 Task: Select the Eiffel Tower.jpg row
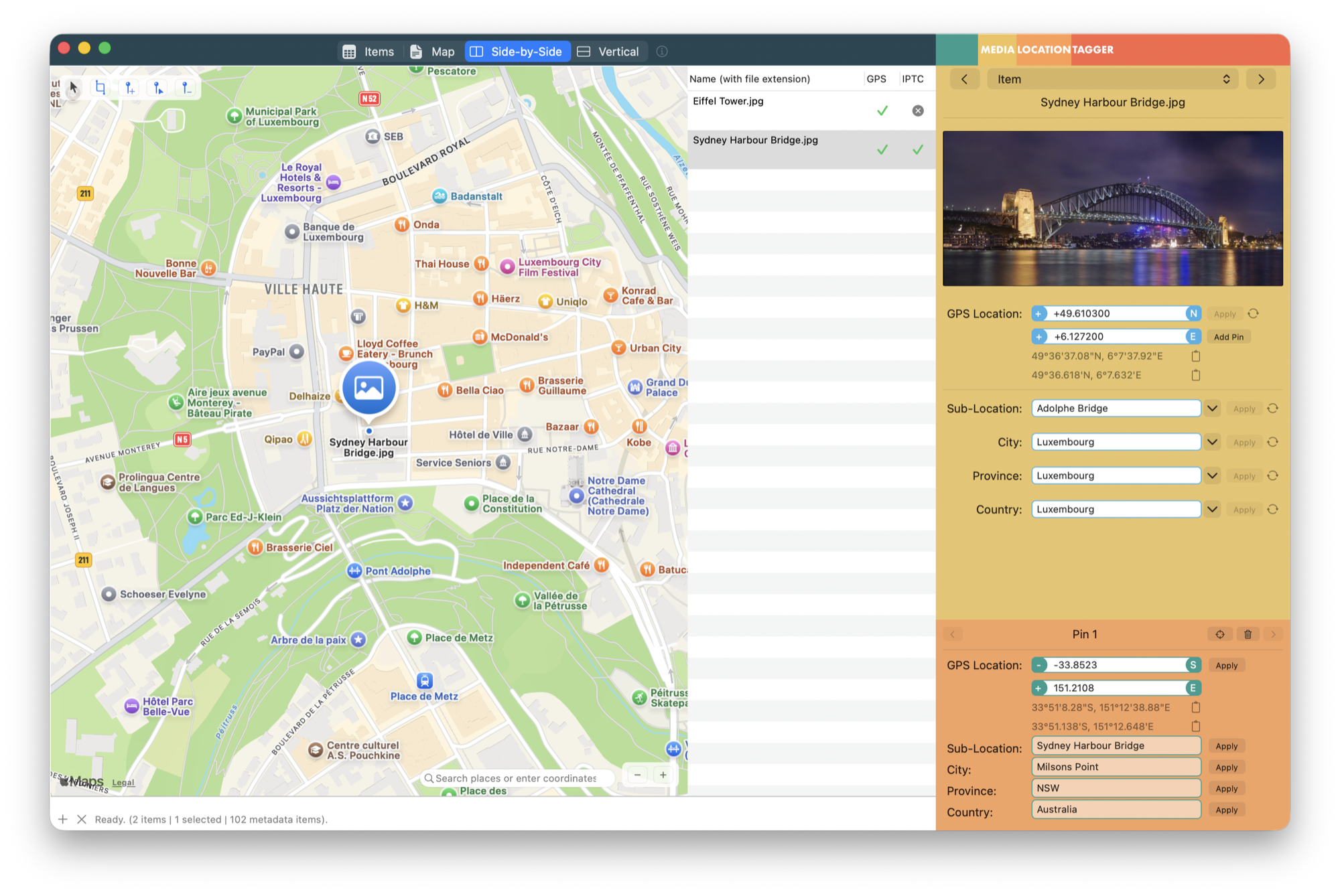[811, 110]
